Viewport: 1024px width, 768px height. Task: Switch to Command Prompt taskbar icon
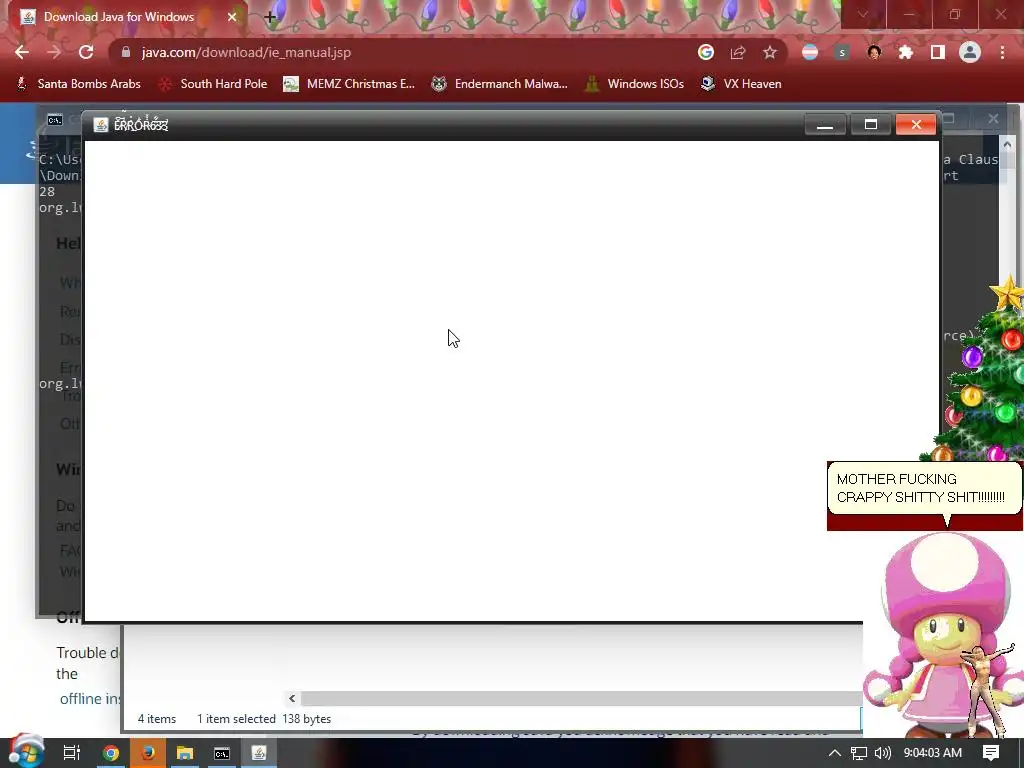(x=222, y=753)
